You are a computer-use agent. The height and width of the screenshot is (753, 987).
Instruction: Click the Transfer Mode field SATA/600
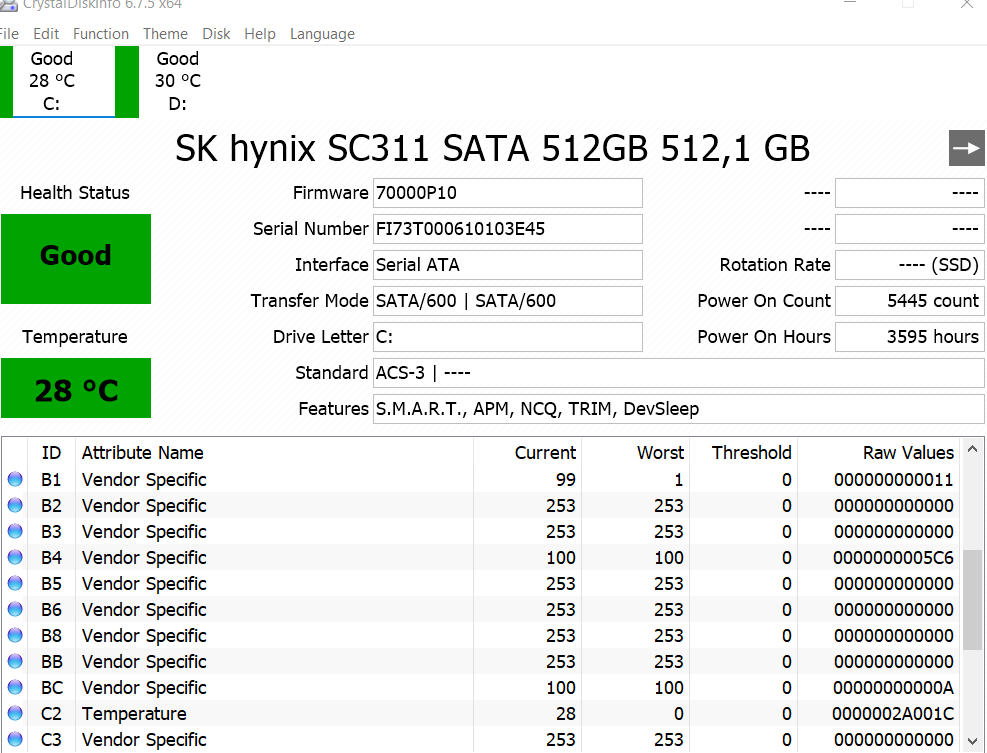[507, 301]
